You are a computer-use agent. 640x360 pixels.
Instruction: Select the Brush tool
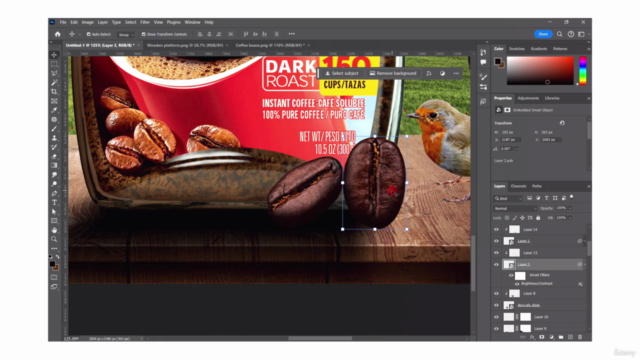click(x=54, y=129)
